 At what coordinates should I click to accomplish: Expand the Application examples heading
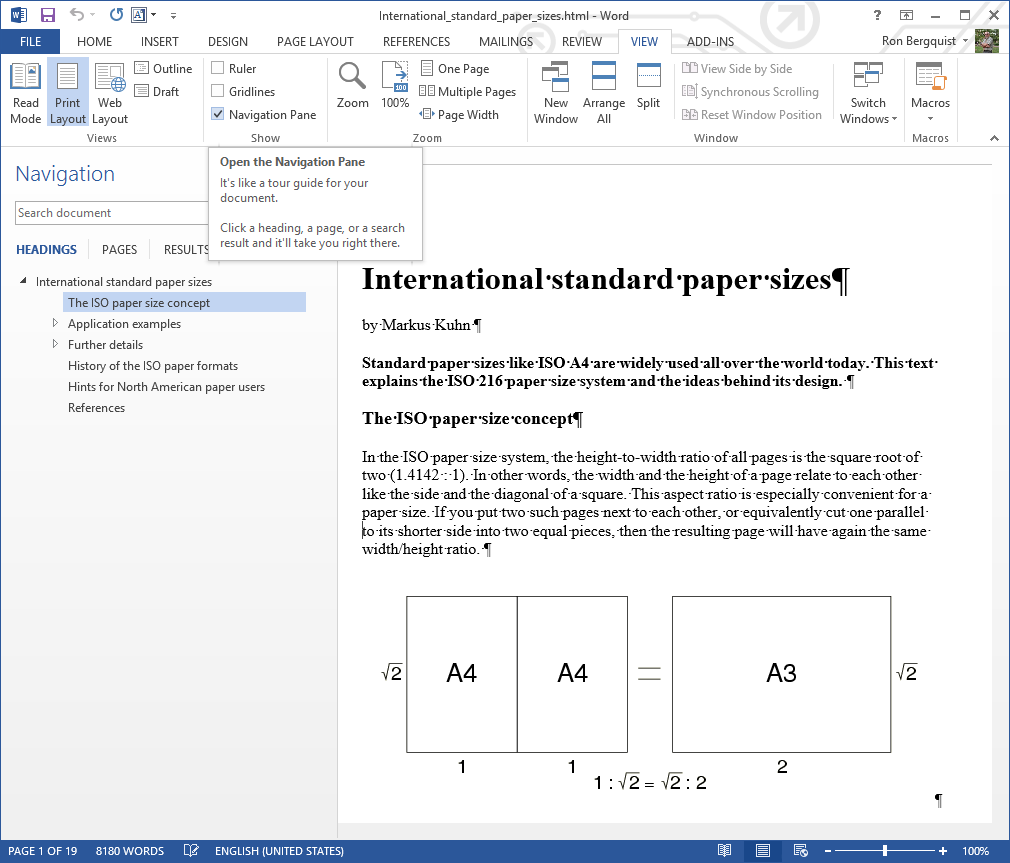coord(56,323)
